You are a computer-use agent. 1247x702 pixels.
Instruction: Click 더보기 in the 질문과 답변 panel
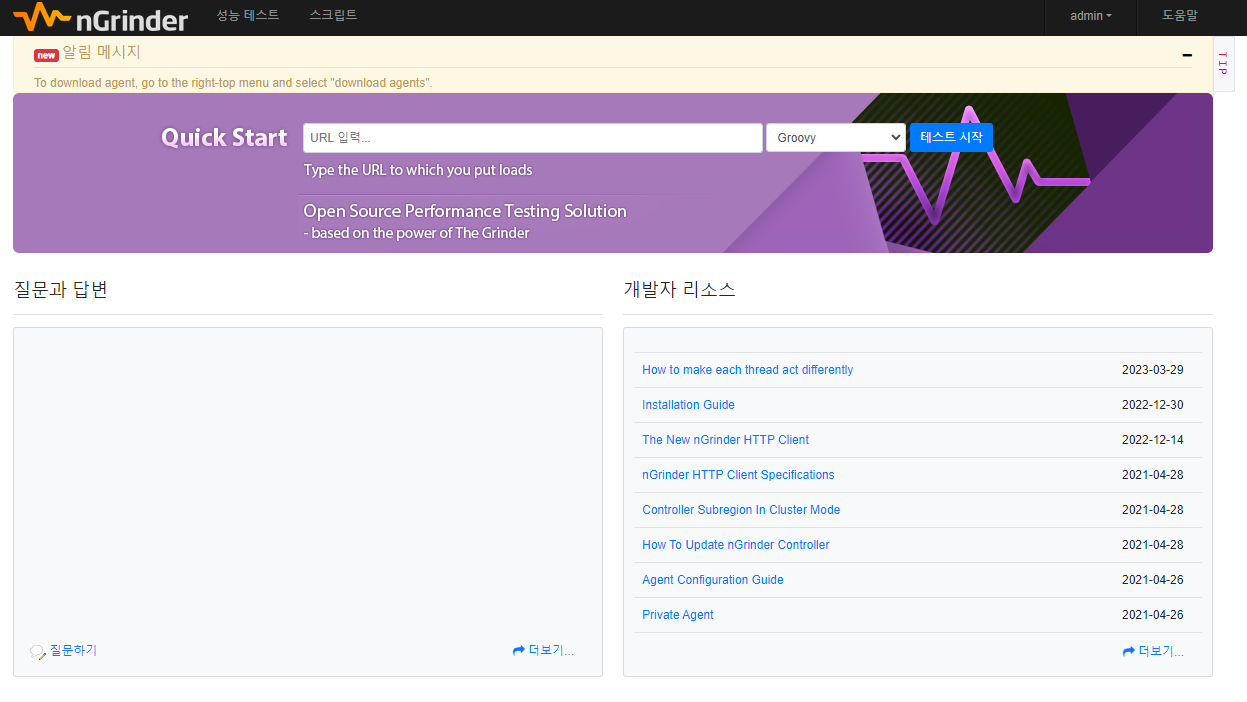(x=543, y=651)
